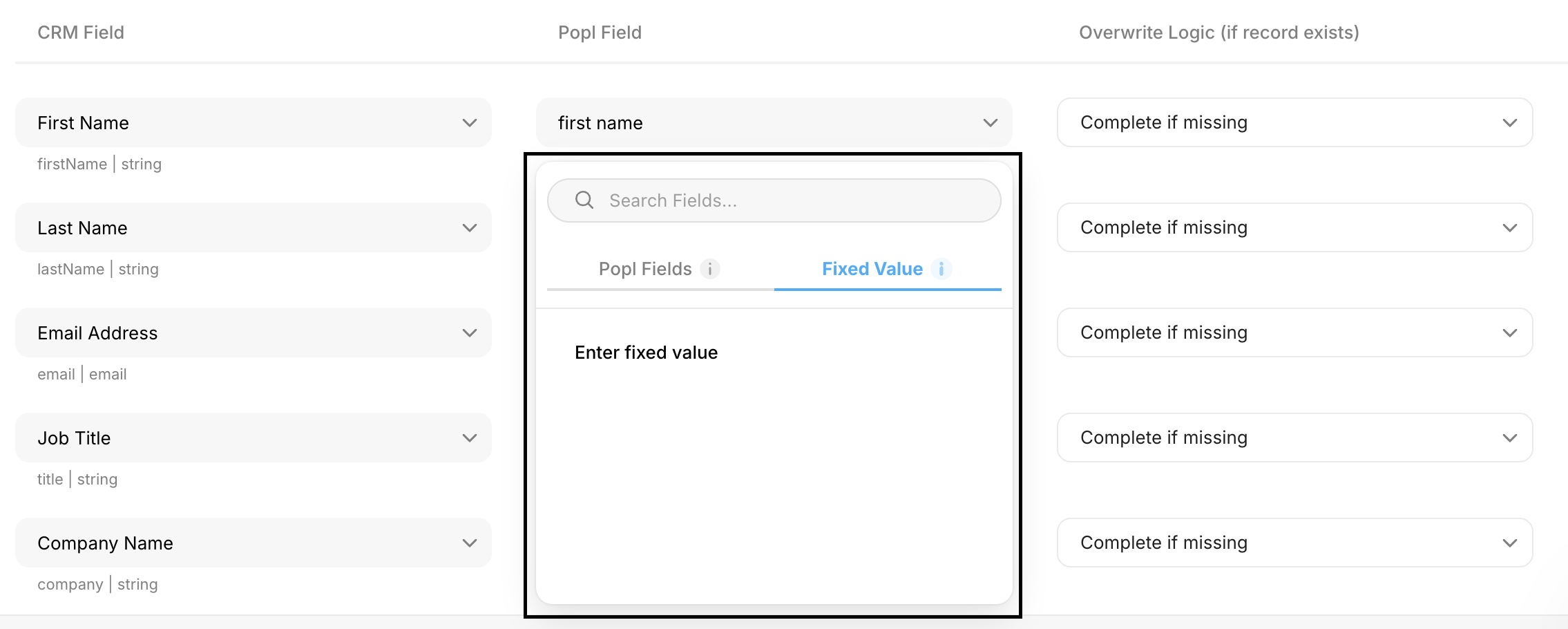Image resolution: width=1568 pixels, height=629 pixels.
Task: Select the Fixed Value tab
Action: coord(872,269)
